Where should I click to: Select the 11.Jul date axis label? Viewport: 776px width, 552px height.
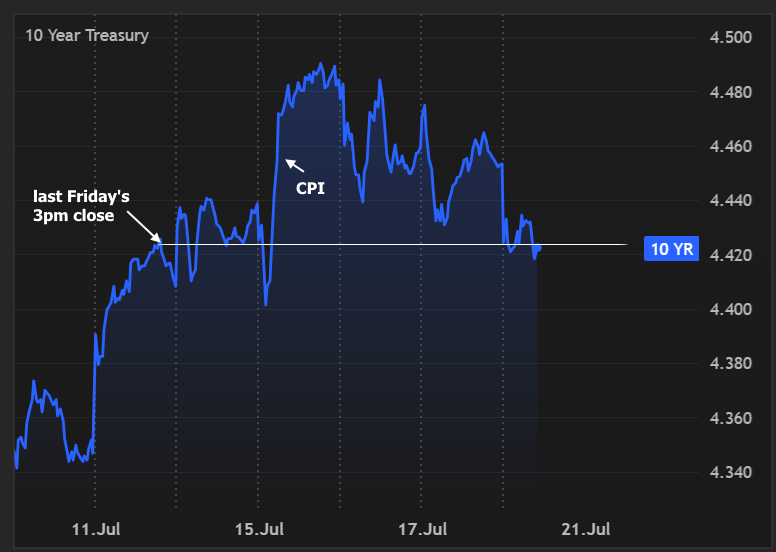[x=96, y=529]
